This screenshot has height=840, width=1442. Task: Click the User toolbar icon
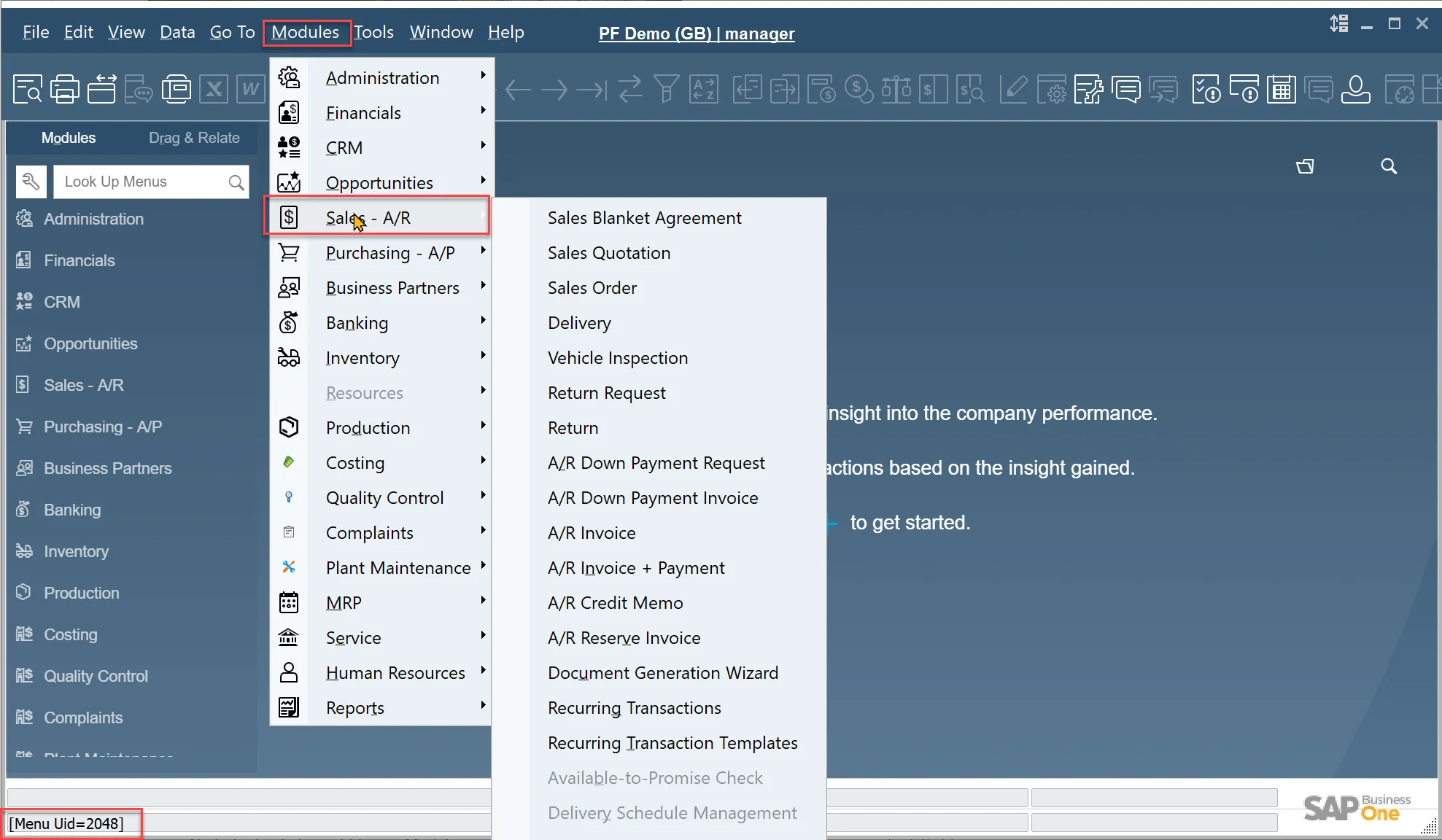coord(1355,90)
